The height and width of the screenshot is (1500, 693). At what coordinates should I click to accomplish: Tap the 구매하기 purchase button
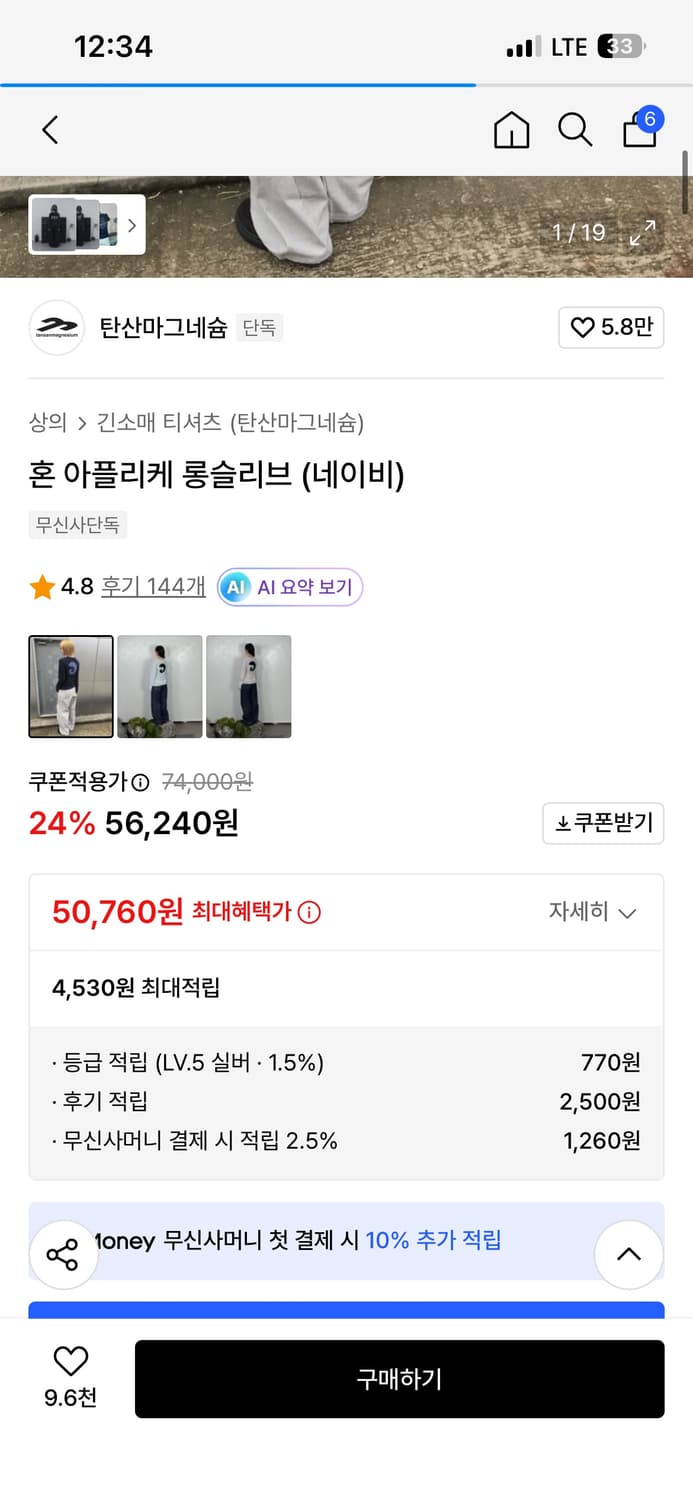[399, 1379]
